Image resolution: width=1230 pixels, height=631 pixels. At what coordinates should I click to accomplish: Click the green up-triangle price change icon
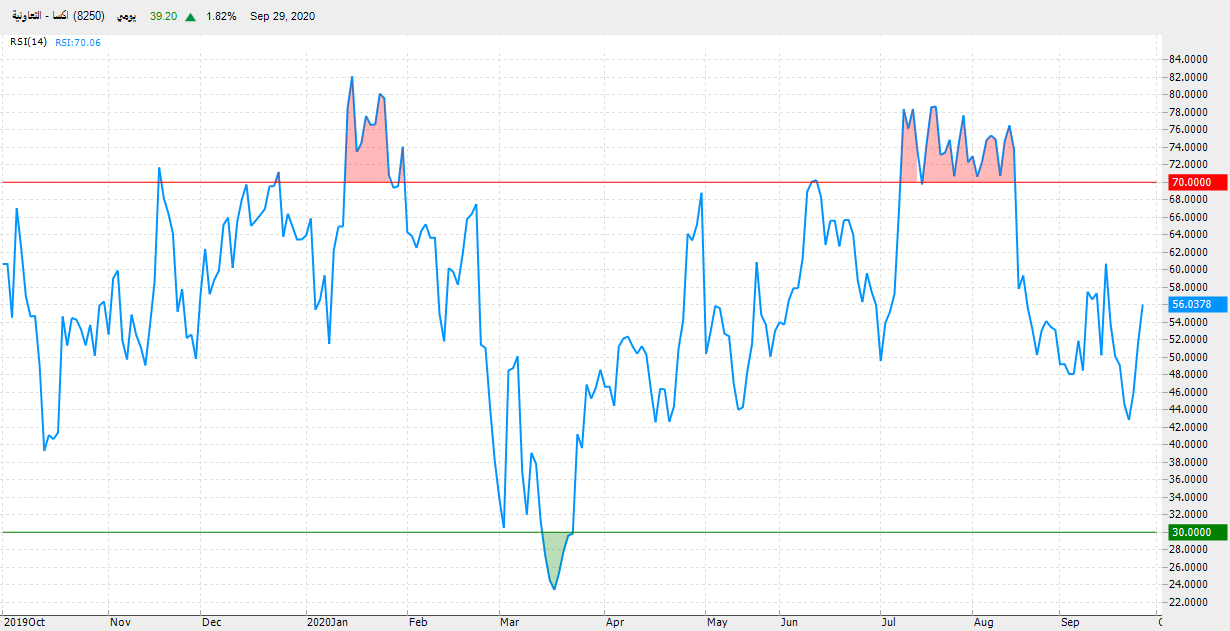click(x=190, y=17)
